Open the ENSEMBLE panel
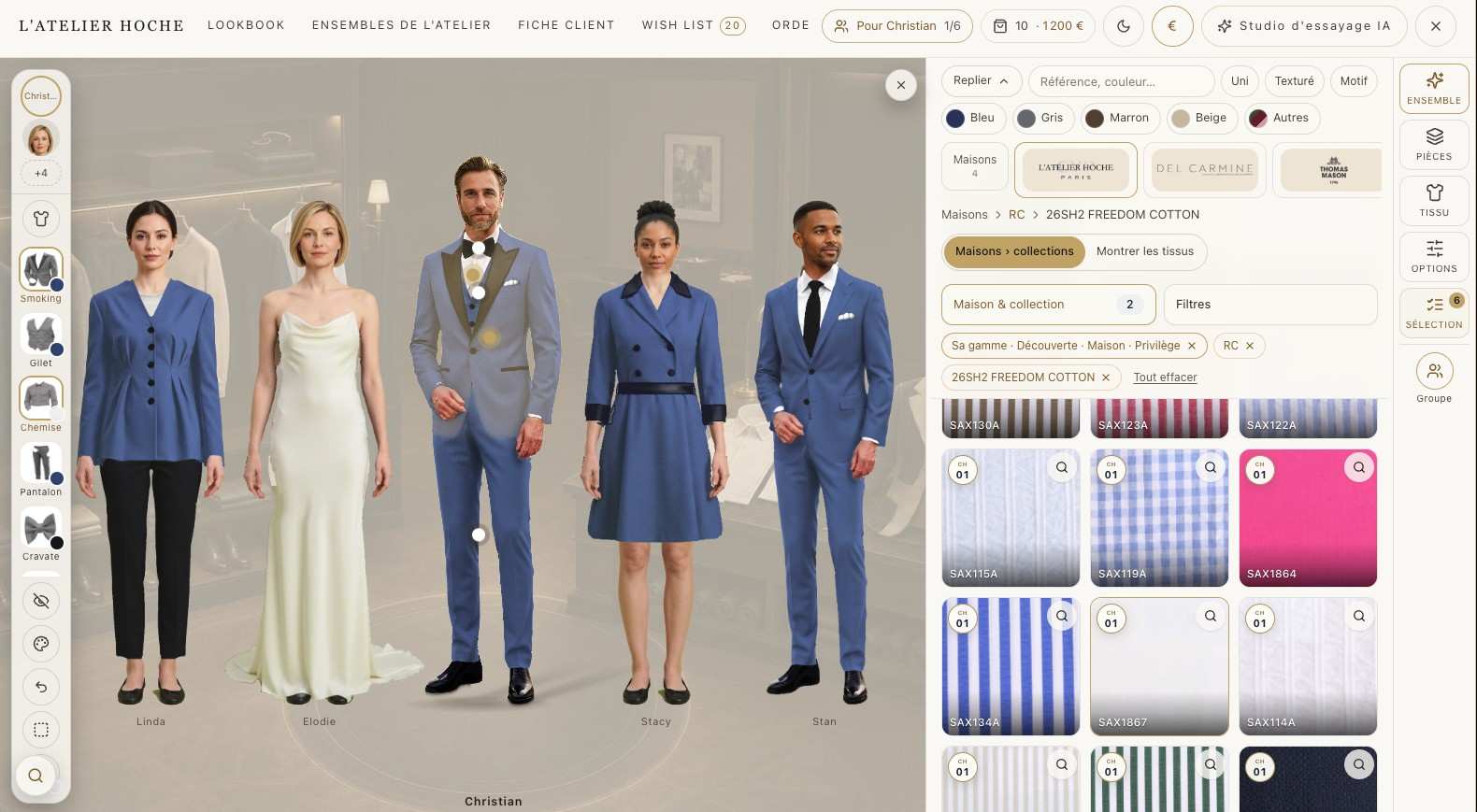 pyautogui.click(x=1434, y=89)
